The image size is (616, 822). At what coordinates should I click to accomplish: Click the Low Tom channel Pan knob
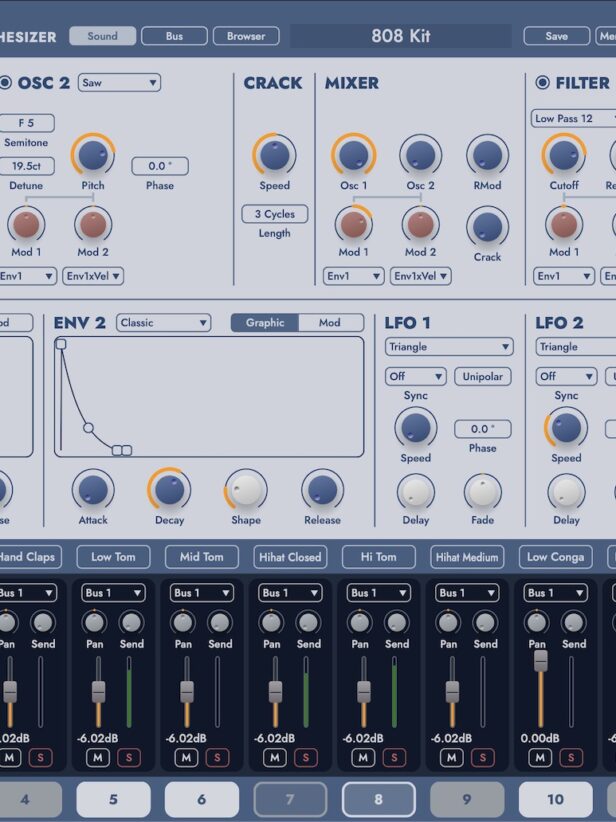tap(94, 622)
